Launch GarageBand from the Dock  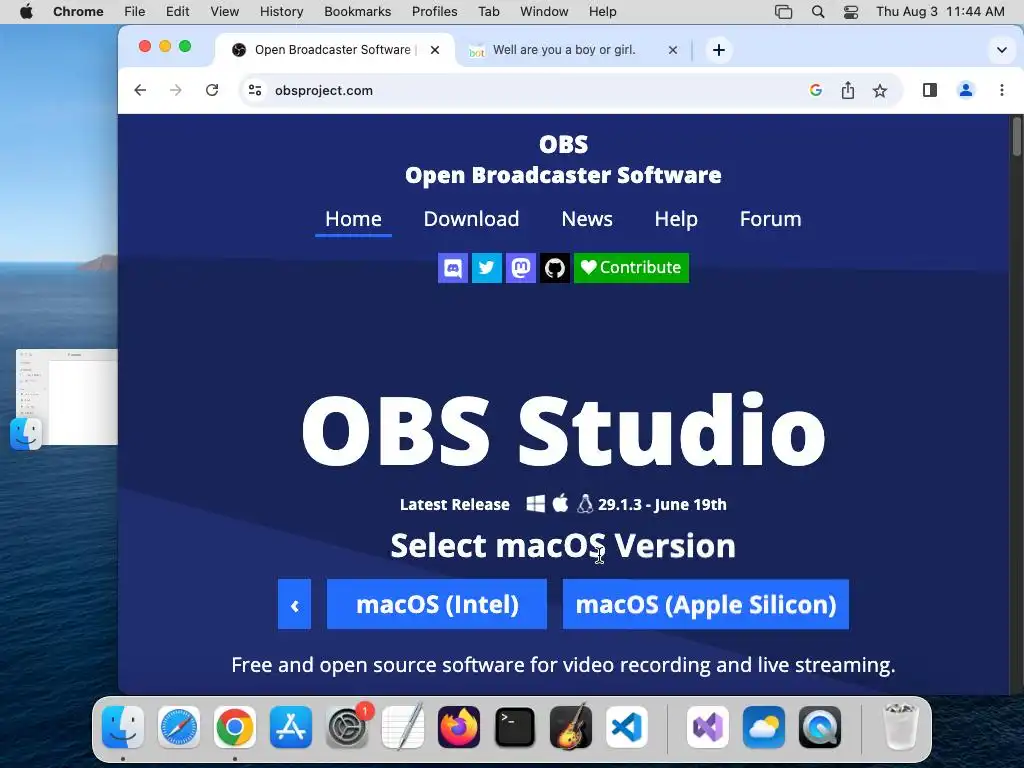point(571,726)
